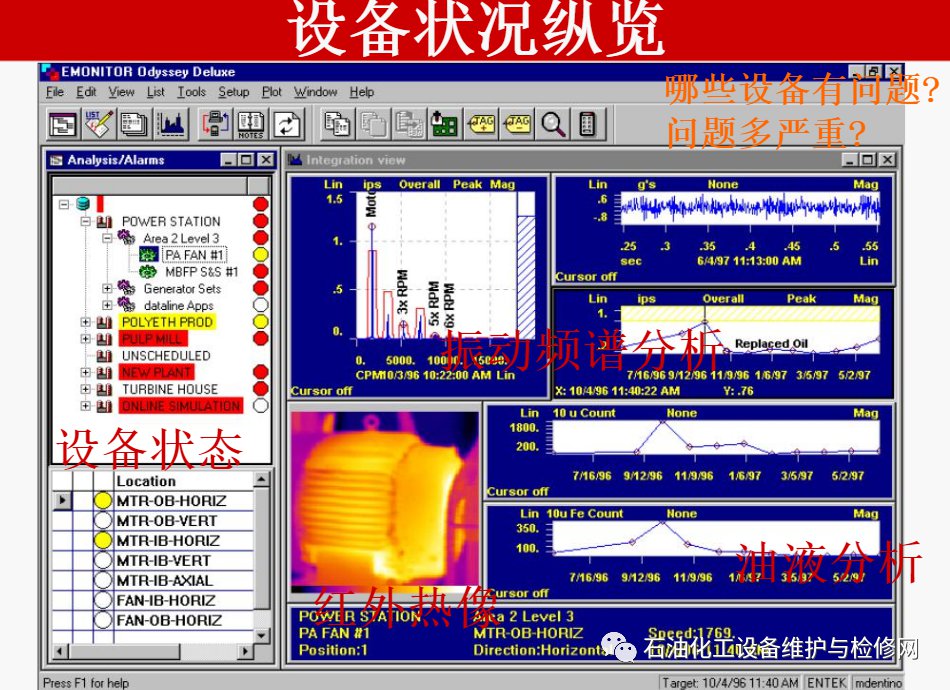Expand the TURBINE HOUSE tree node
Screen dimensions: 950x690
86,389
